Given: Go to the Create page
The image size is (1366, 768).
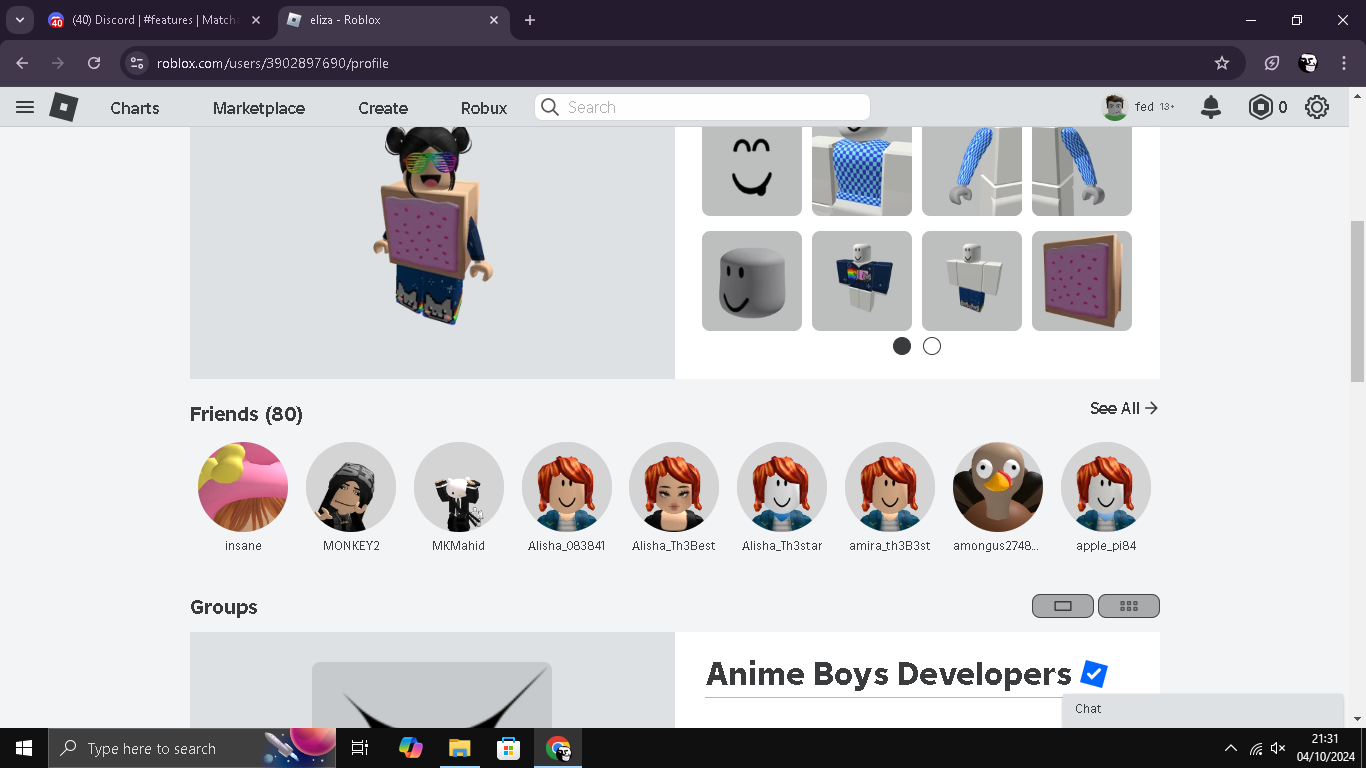Looking at the screenshot, I should pos(383,108).
